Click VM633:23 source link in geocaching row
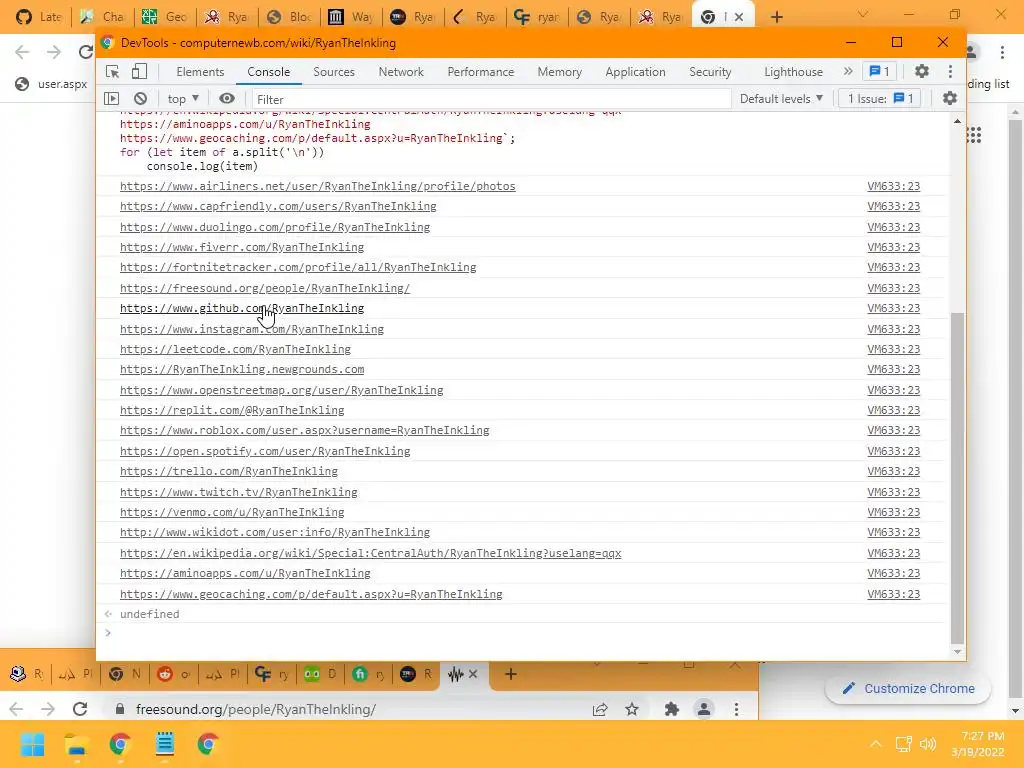1024x768 pixels. 893,594
